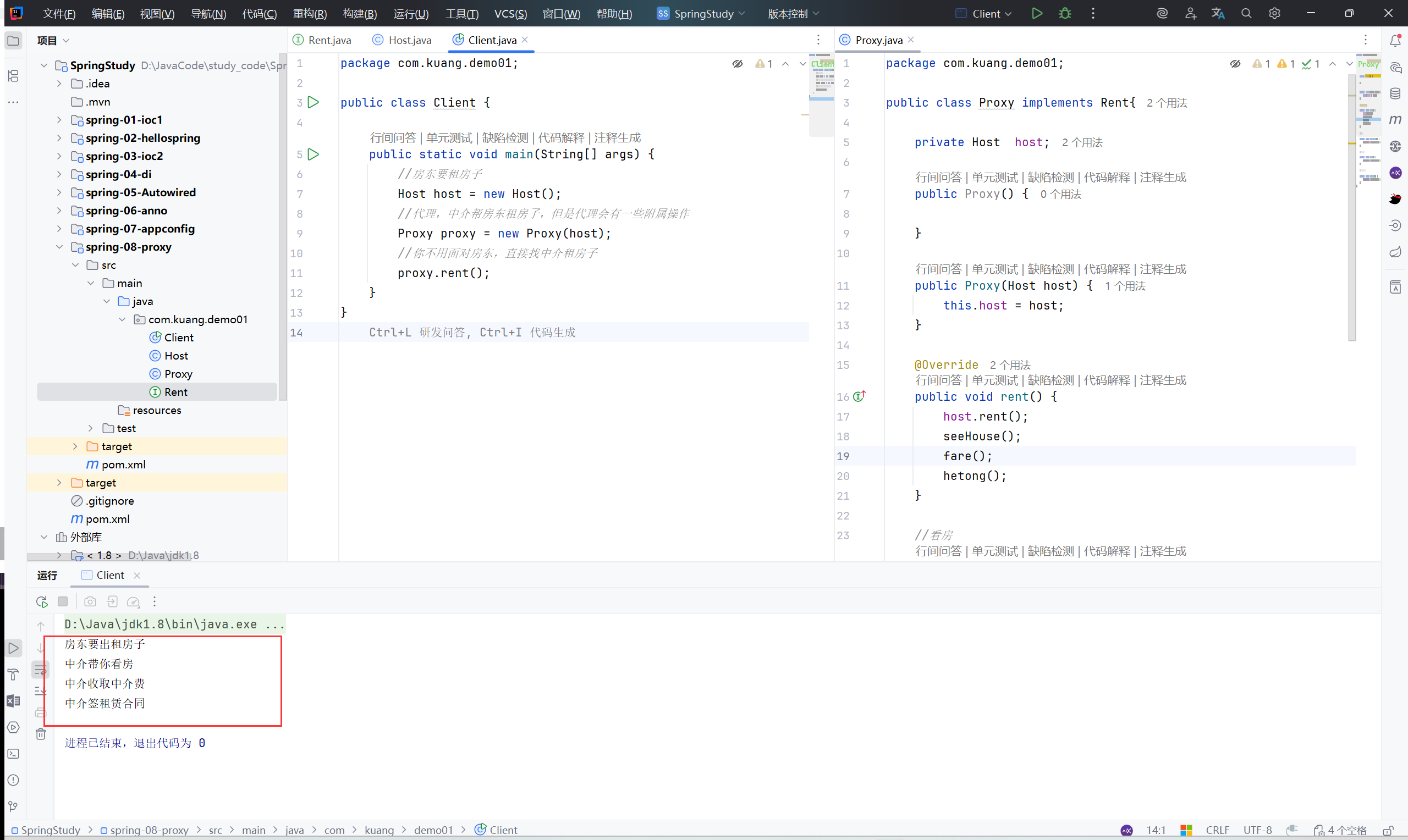Open the Notifications bell icon
1408x840 pixels.
(1395, 41)
